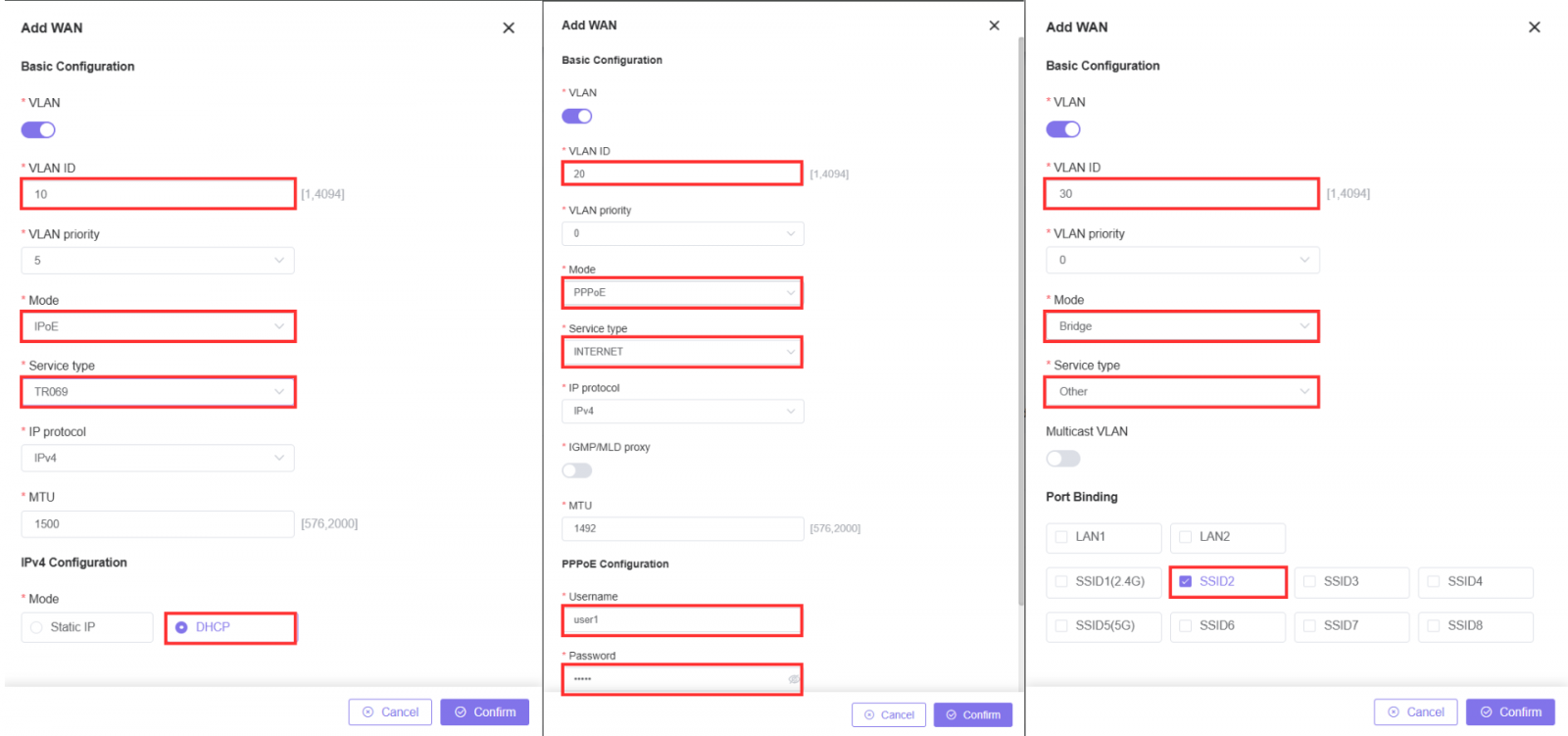Show the PPPoE password with the eye icon

793,679
